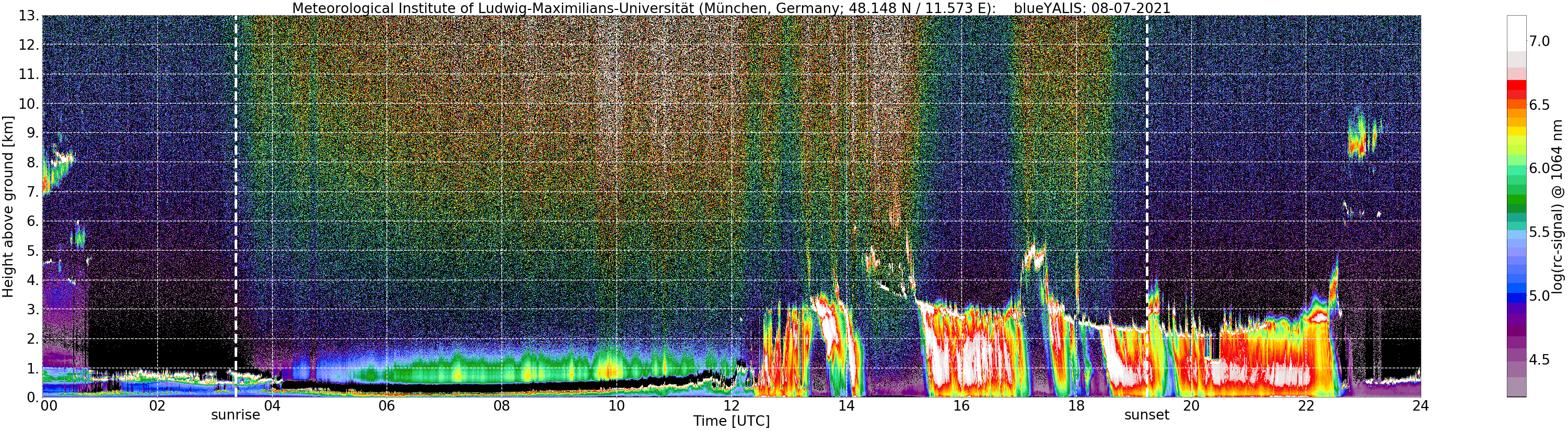Click the 'Height above ground [km]' axis label
Viewport: 1568px width, 431px height.
pos(8,206)
